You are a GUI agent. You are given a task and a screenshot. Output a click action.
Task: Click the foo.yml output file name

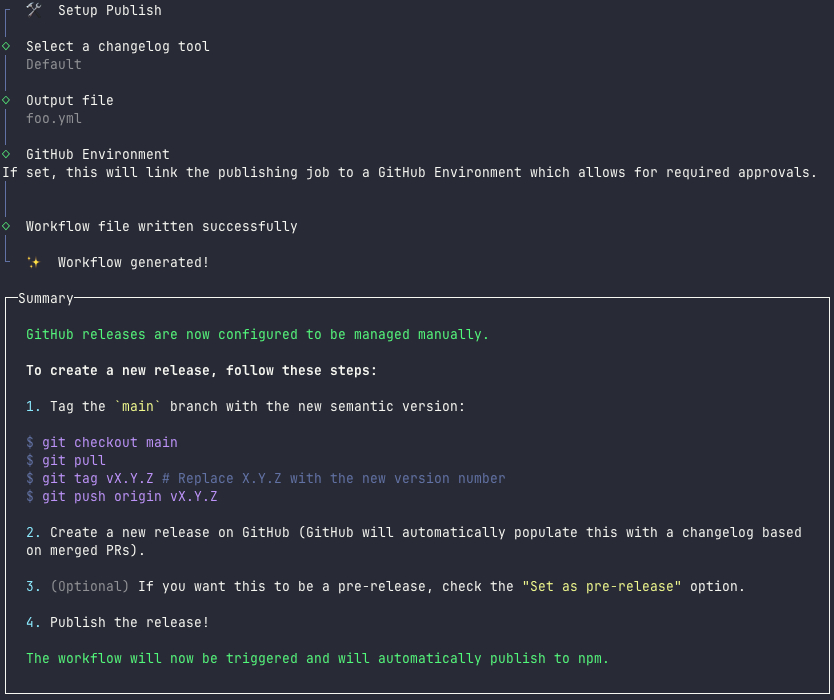[54, 118]
